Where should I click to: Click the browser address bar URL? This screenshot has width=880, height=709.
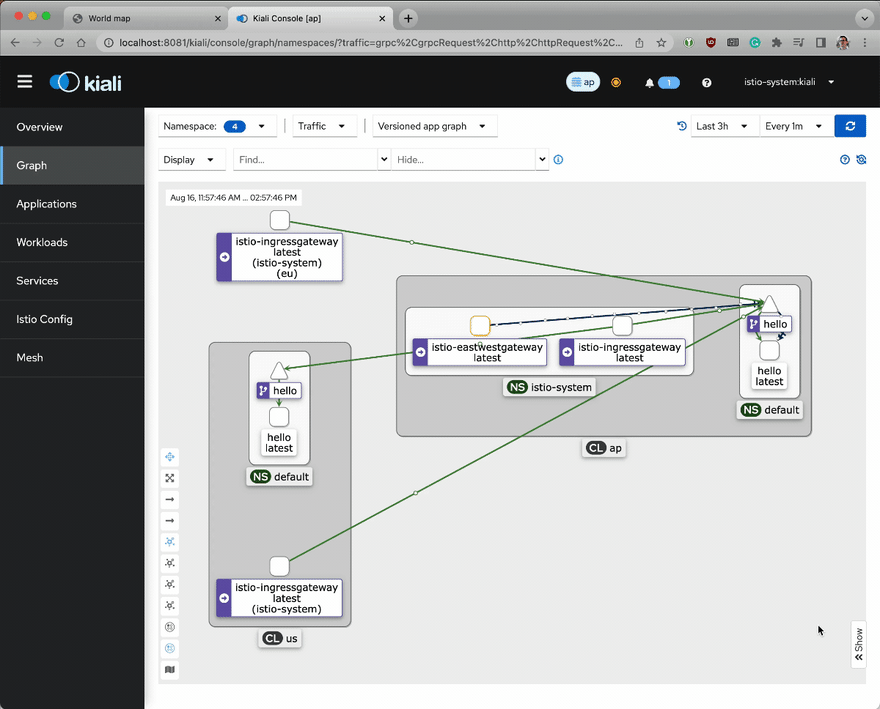click(x=370, y=43)
